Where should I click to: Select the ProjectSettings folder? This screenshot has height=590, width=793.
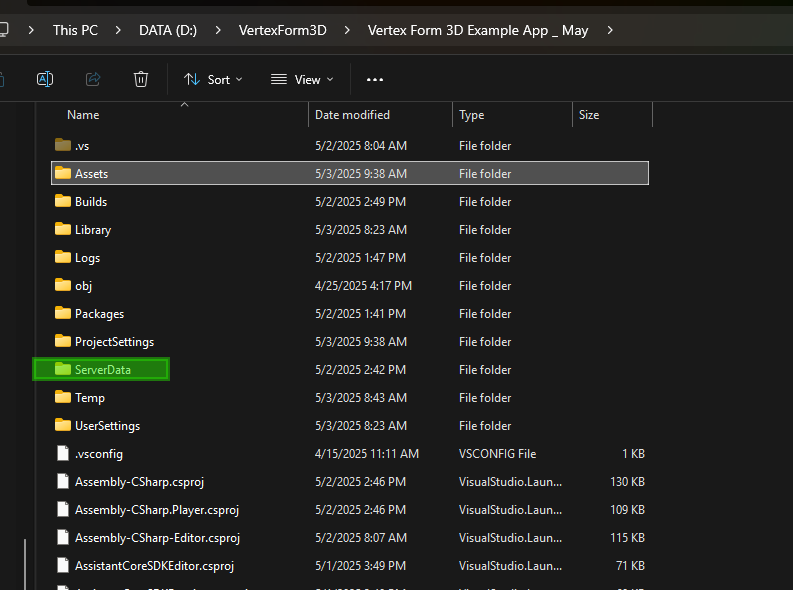tap(114, 341)
